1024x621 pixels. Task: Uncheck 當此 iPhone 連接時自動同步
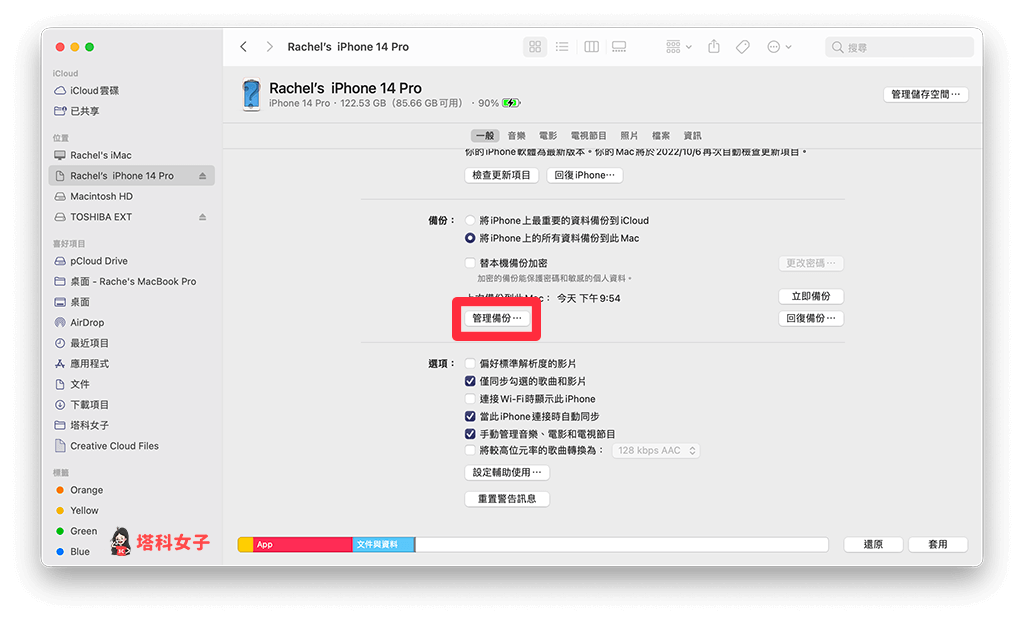tap(470, 417)
